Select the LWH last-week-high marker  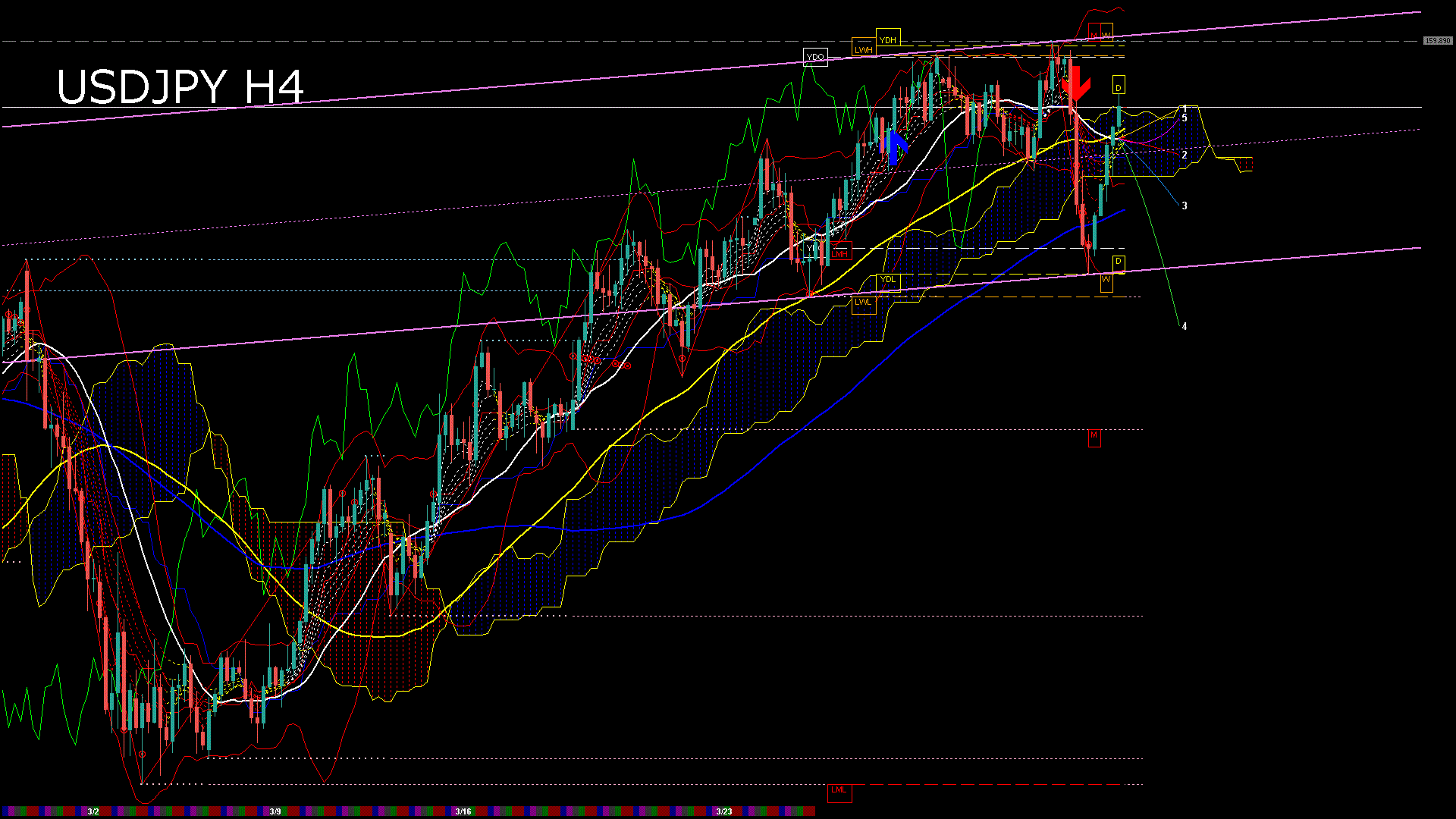pos(864,50)
